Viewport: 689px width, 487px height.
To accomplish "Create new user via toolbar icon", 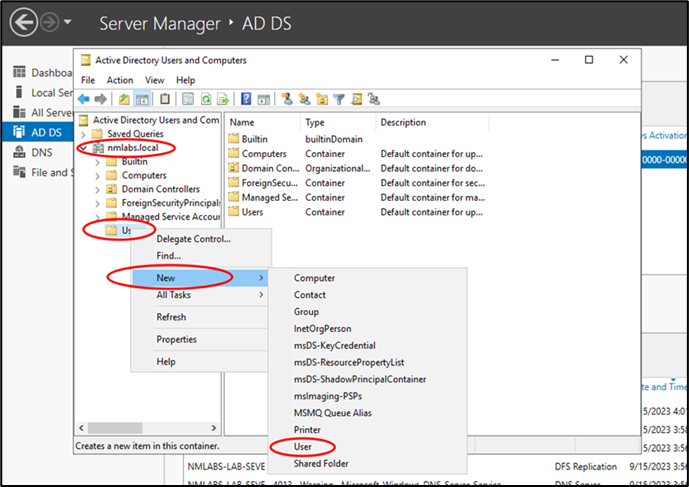I will [287, 99].
